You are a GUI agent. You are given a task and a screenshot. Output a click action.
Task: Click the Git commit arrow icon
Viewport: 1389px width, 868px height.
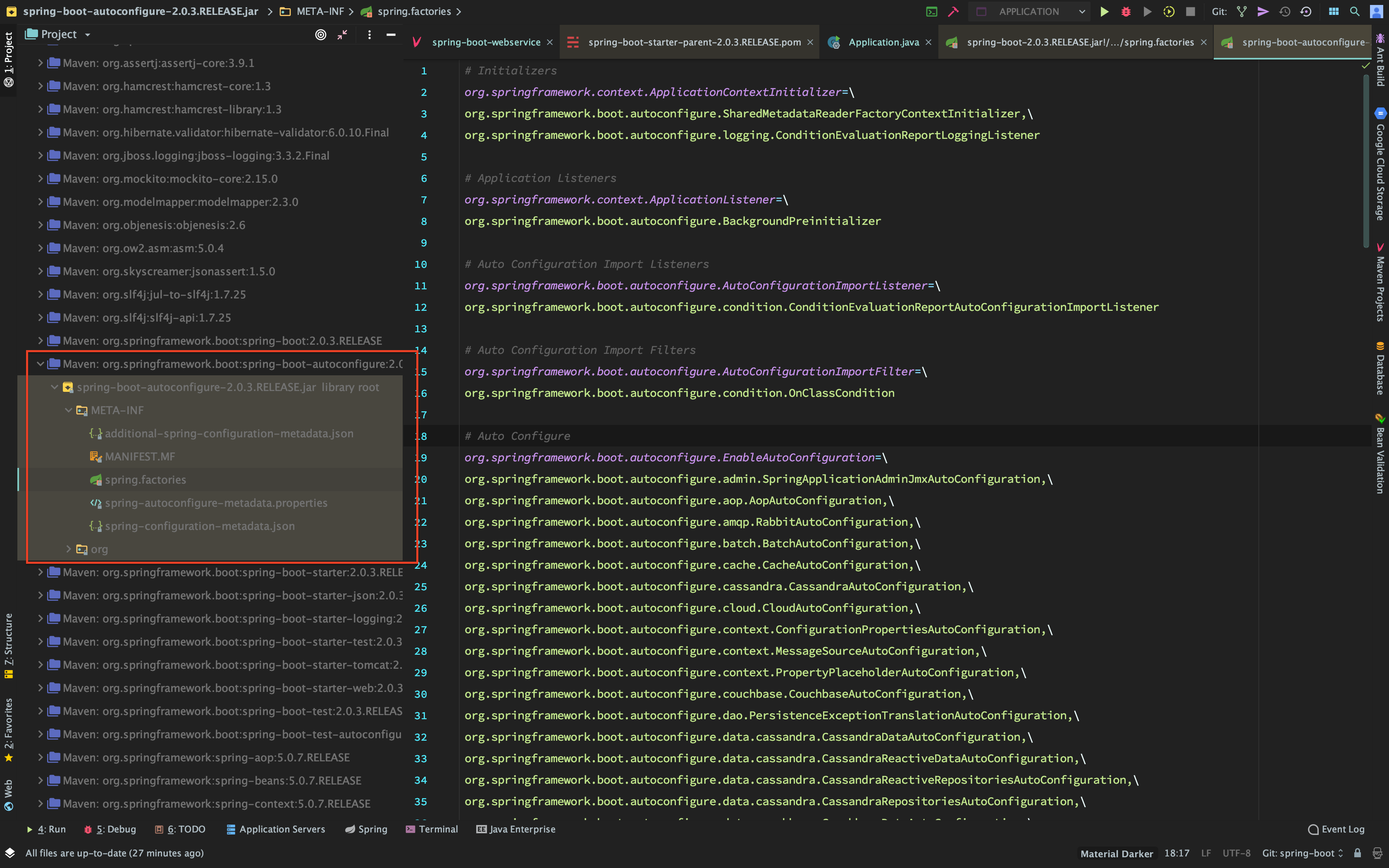pyautogui.click(x=1263, y=12)
